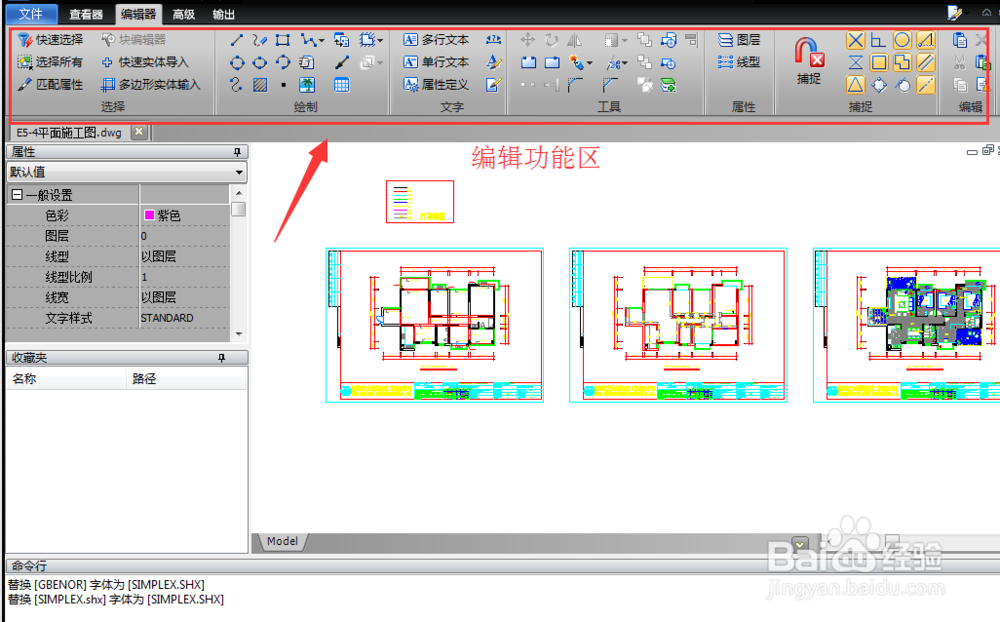Click the 多边形实体输入 button
Screen dimensions: 1000x622
[151, 84]
